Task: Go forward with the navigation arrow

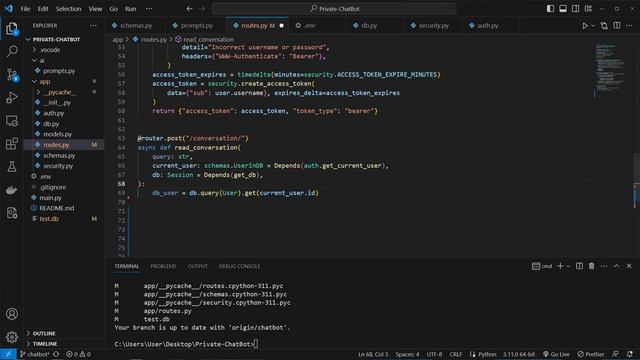Action: pos(202,9)
